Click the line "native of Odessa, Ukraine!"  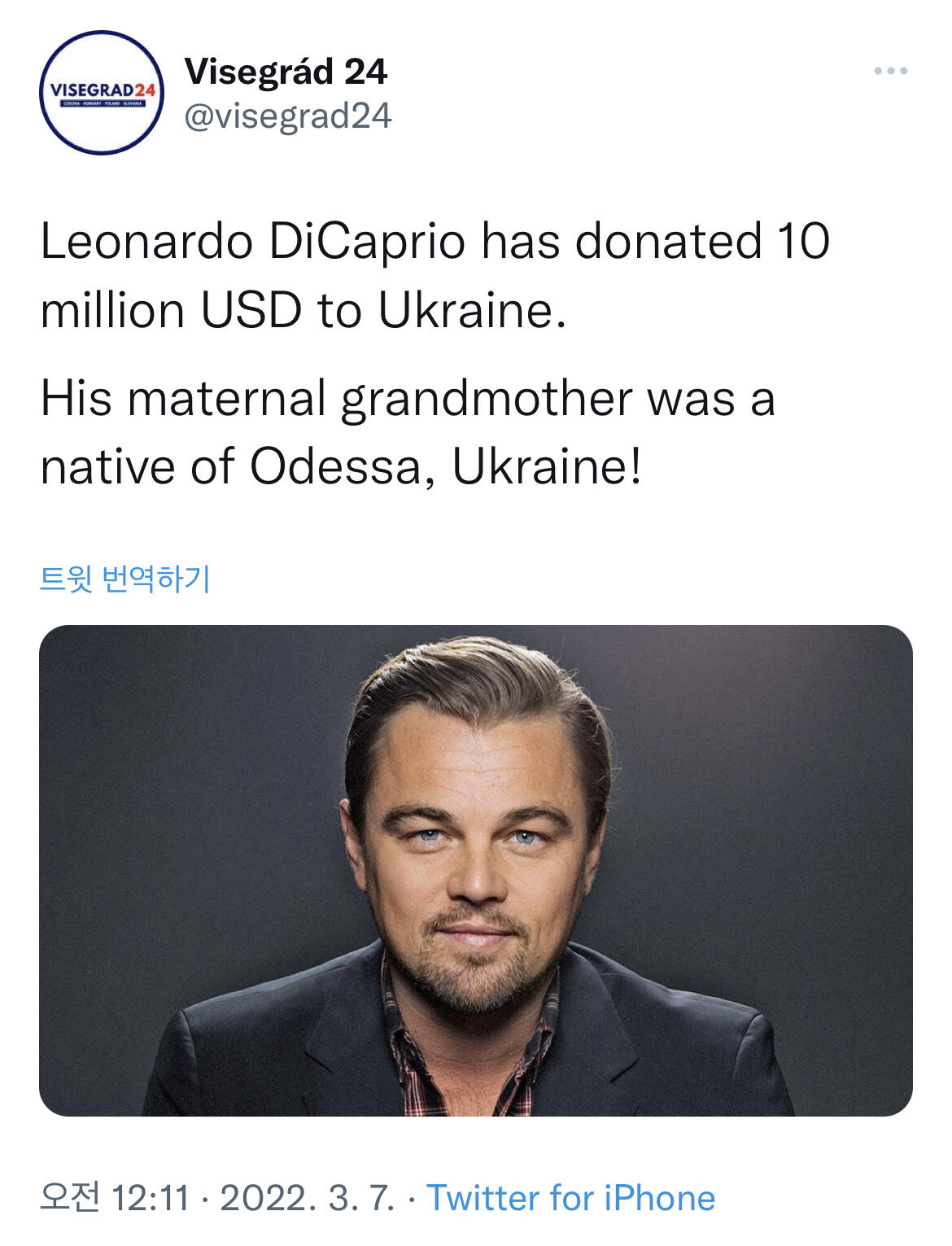pos(341,467)
